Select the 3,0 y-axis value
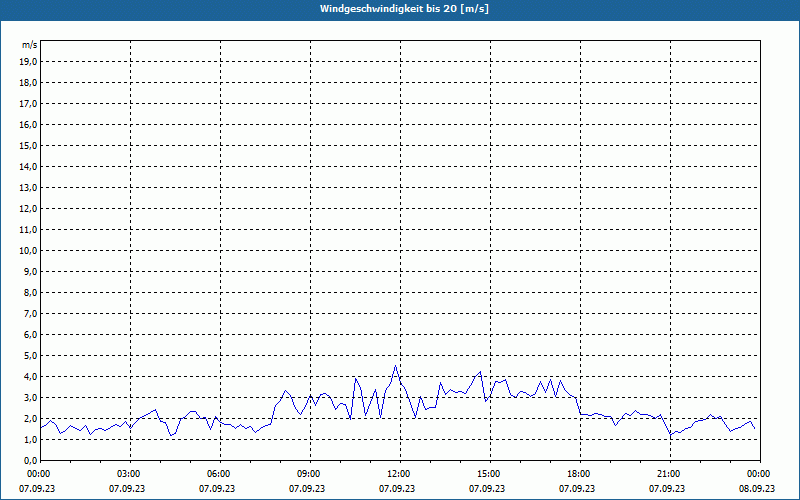This screenshot has width=800, height=500. pos(30,397)
